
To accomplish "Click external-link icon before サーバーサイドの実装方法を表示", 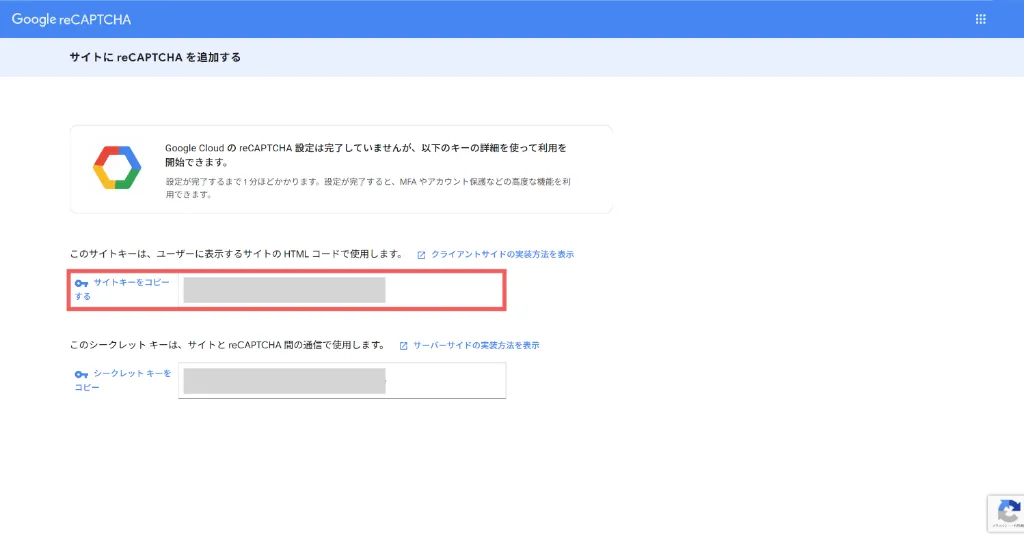I will click(x=404, y=346).
